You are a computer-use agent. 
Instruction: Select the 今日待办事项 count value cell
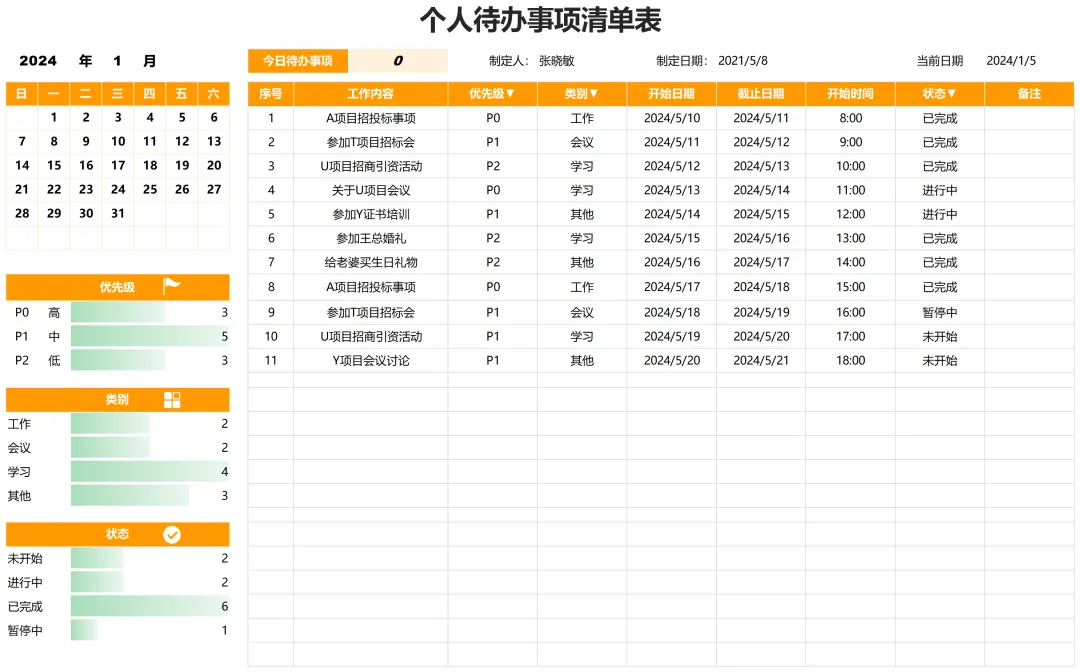pos(398,61)
